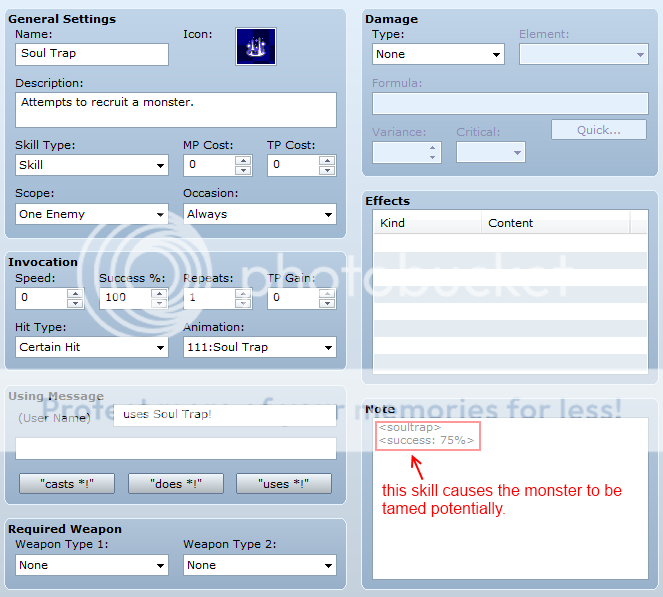Expand the Weapon Type 1 dropdown

[x=92, y=565]
